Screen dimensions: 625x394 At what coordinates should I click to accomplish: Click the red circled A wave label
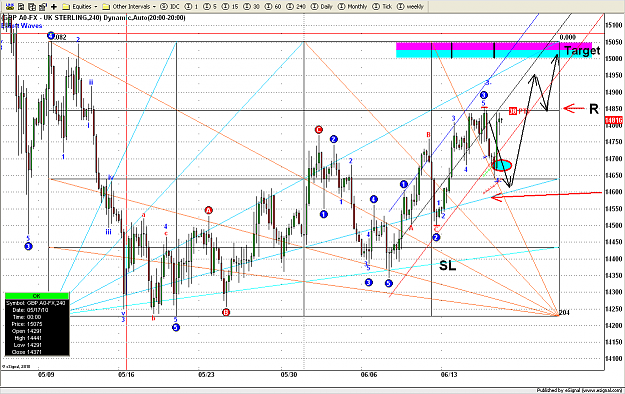(208, 210)
